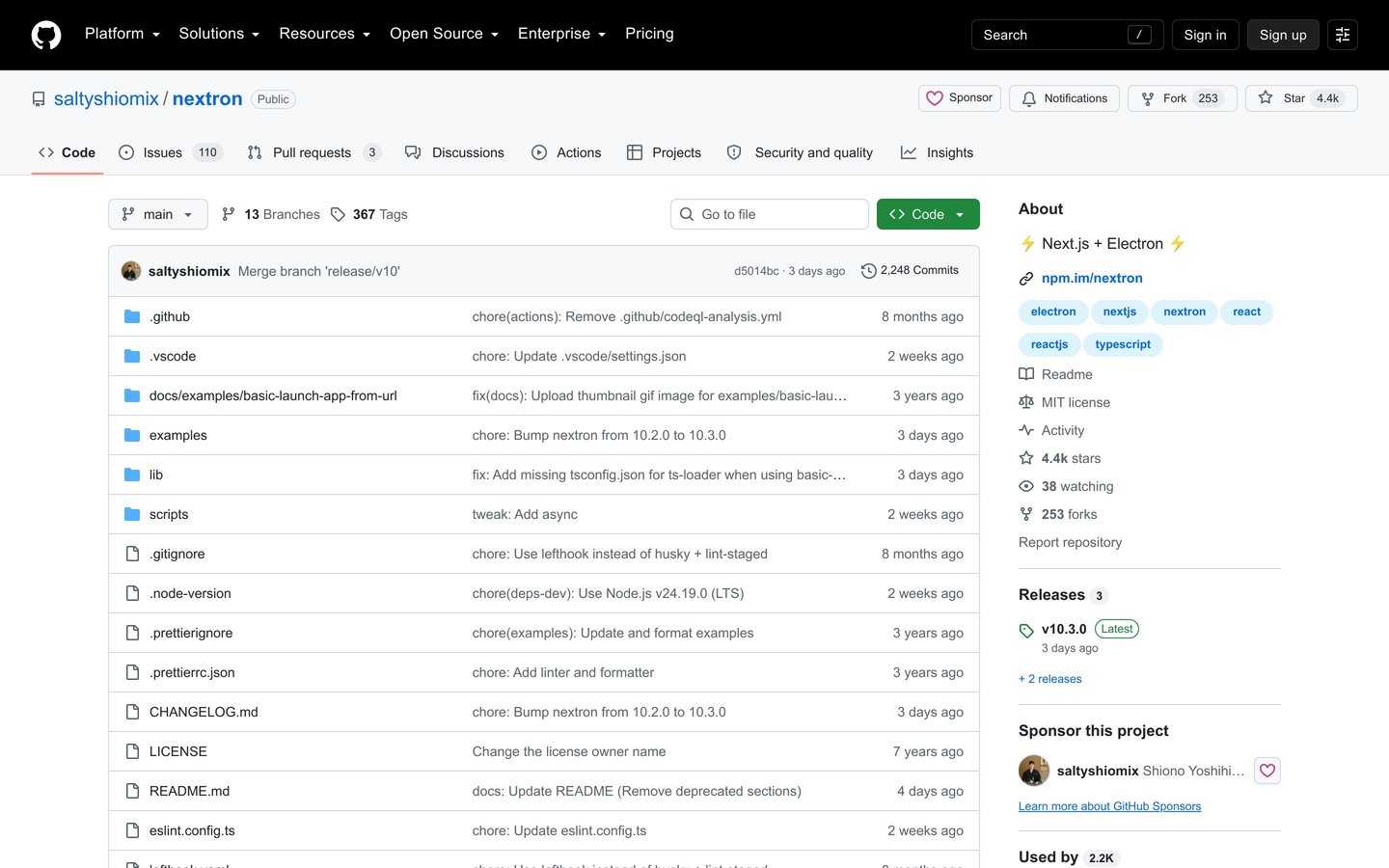Focus the header Search field
The height and width of the screenshot is (868, 1389).
coord(1067,35)
